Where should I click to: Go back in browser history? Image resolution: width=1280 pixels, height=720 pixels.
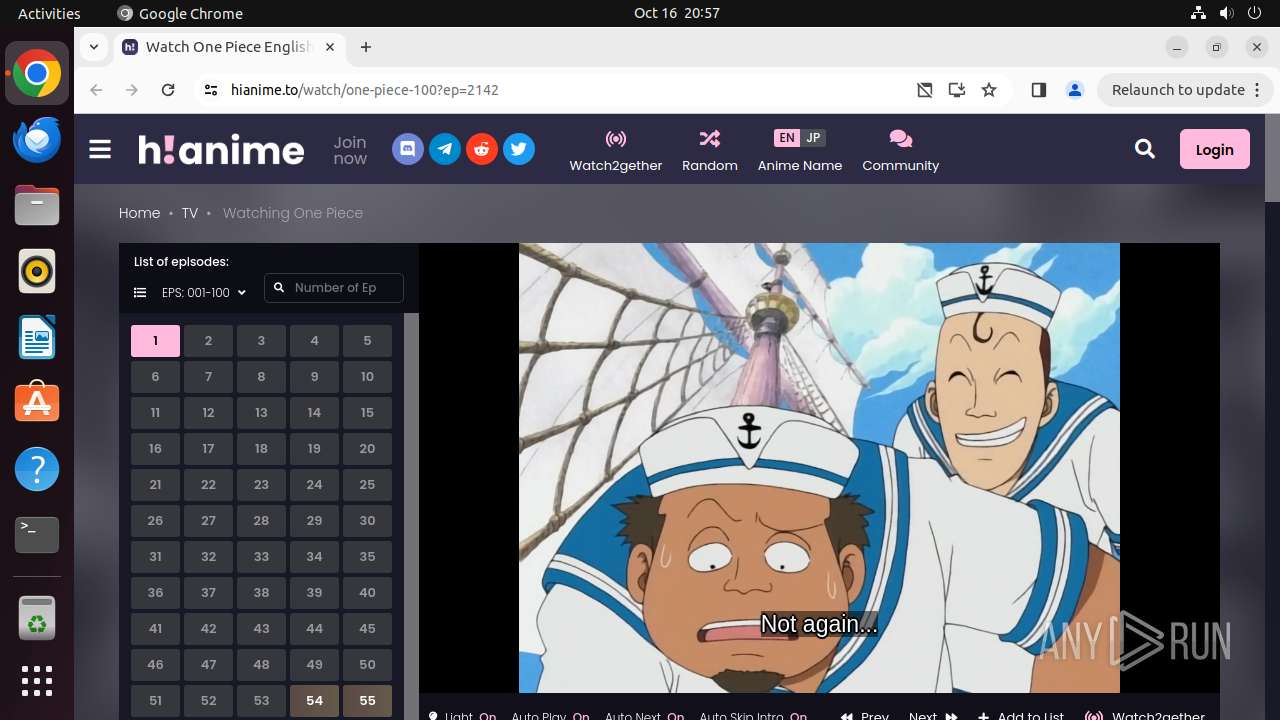coord(96,90)
